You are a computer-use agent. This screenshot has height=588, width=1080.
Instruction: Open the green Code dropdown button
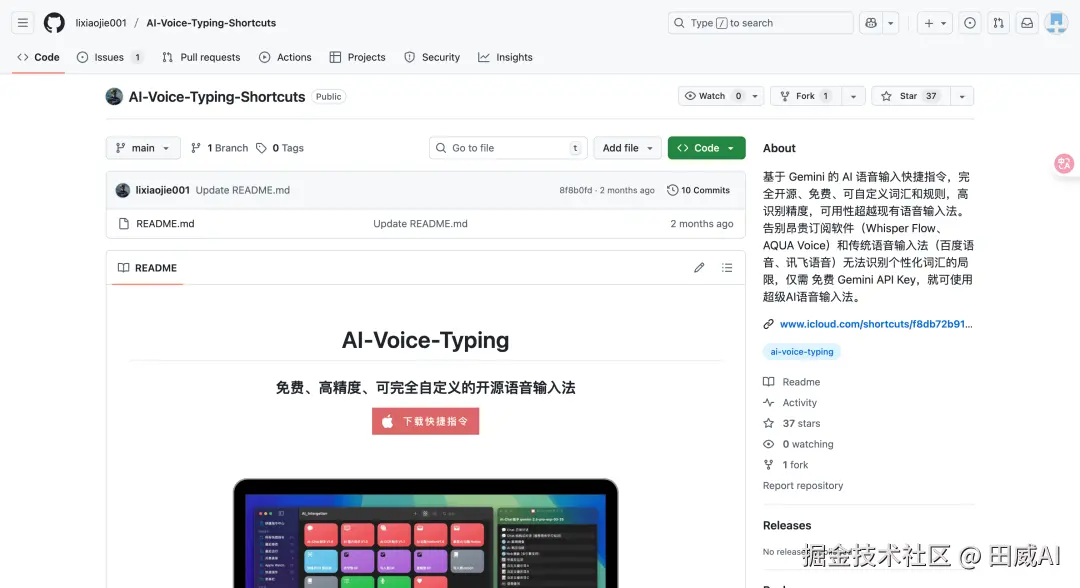(707, 148)
